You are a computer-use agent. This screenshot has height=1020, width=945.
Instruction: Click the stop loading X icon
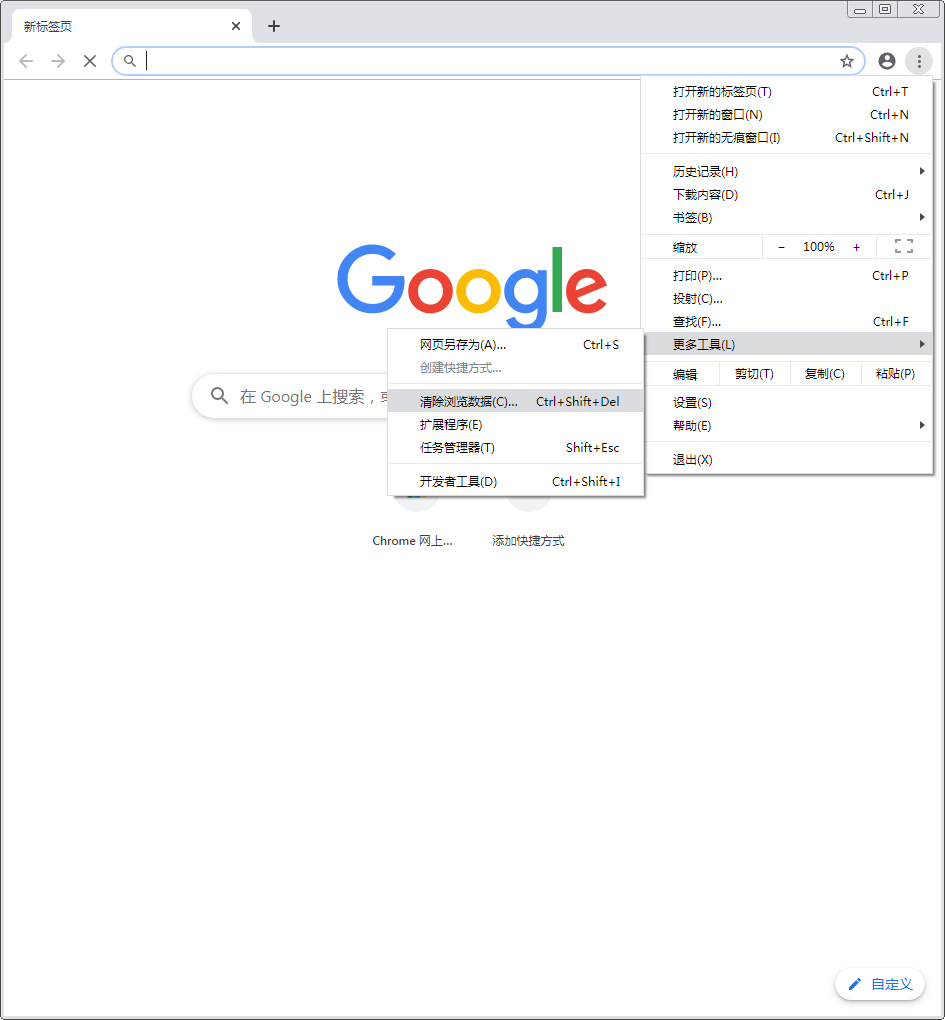click(x=90, y=61)
